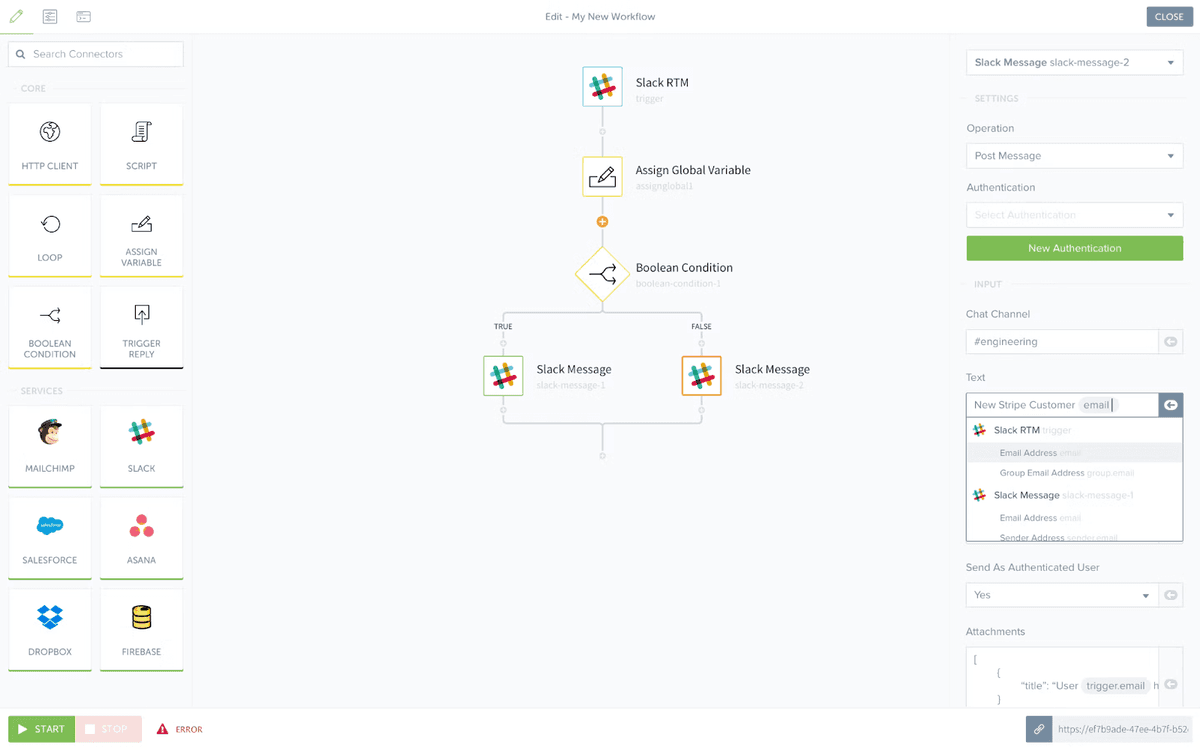Open the Send As Authenticated User dropdown
1200x750 pixels.
pyautogui.click(x=1061, y=595)
